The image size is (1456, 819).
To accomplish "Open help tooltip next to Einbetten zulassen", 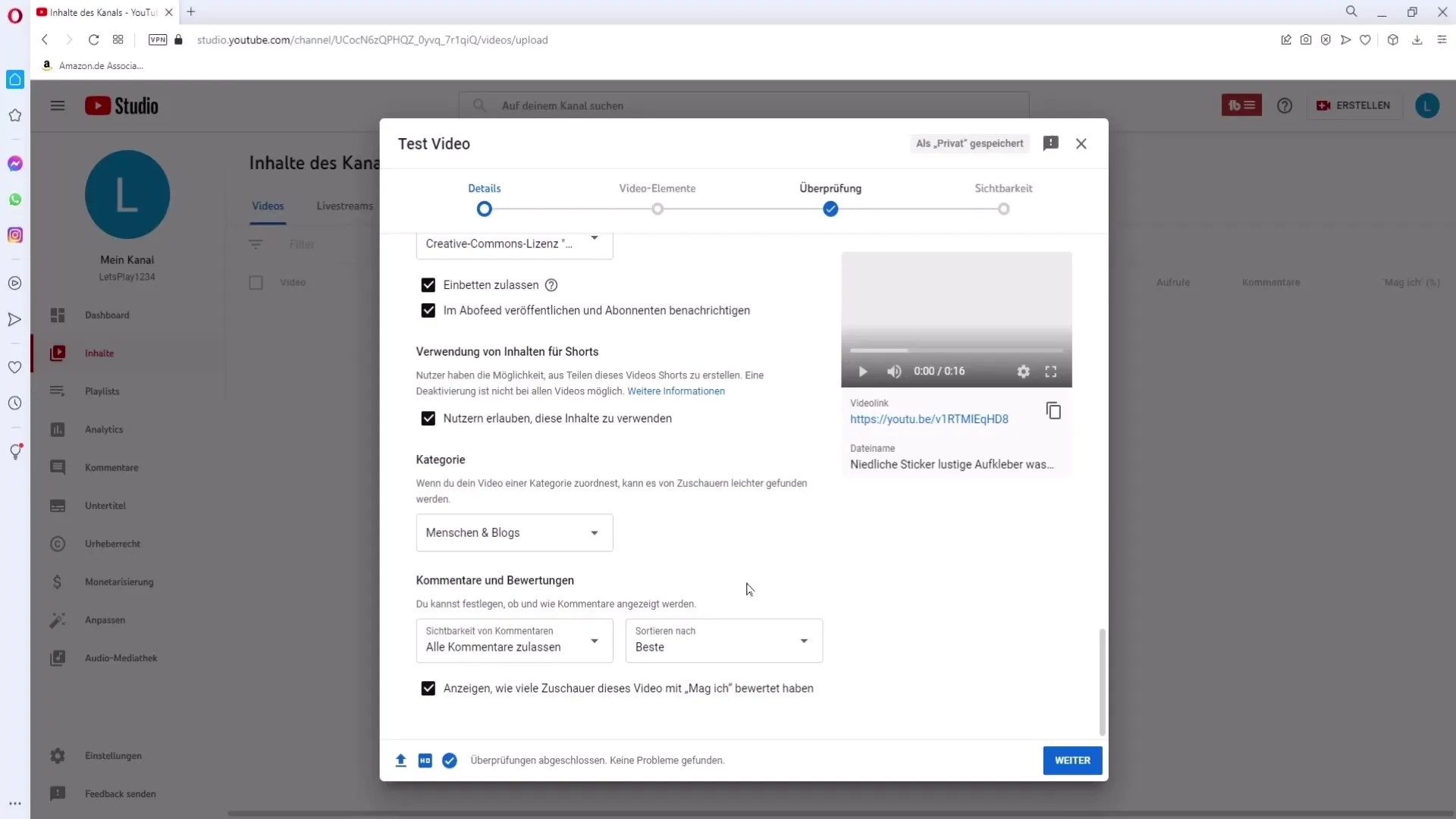I will (551, 285).
